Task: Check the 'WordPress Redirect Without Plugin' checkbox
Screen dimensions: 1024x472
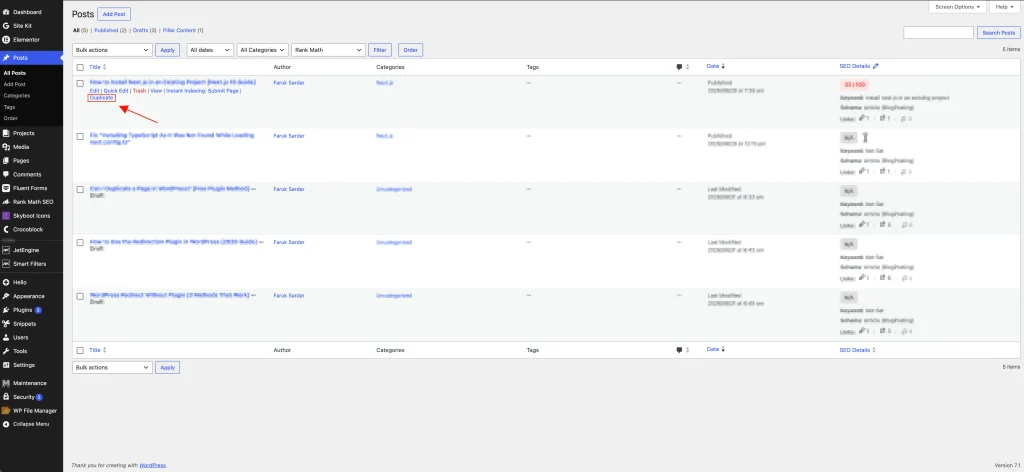Action: pyautogui.click(x=80, y=296)
